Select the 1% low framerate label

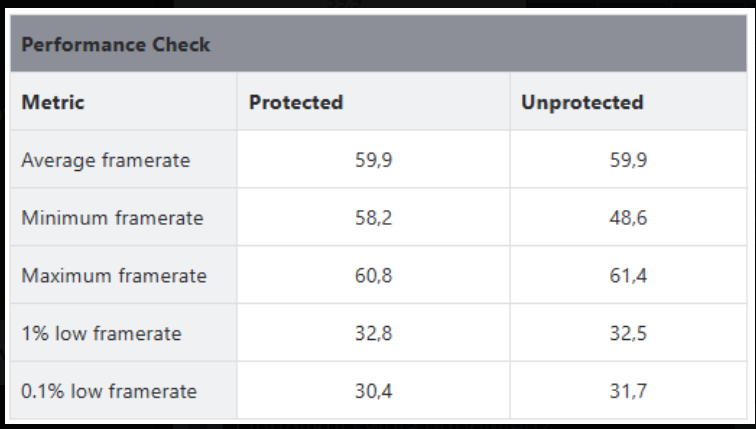[x=101, y=333]
